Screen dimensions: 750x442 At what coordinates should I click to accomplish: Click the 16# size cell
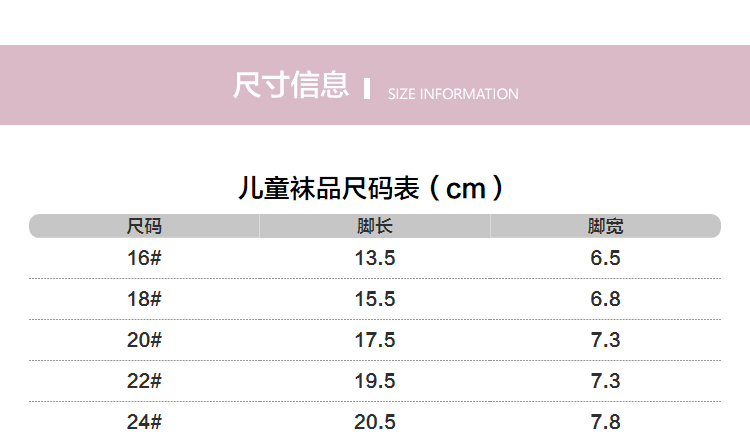click(144, 258)
